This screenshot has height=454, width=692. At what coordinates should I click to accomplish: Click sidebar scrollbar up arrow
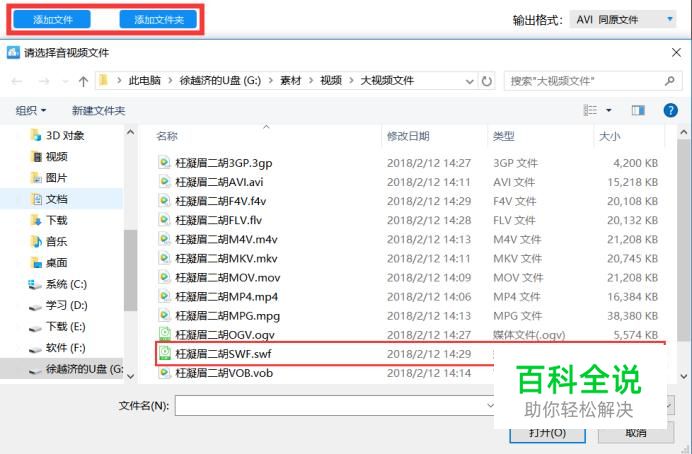pos(130,131)
